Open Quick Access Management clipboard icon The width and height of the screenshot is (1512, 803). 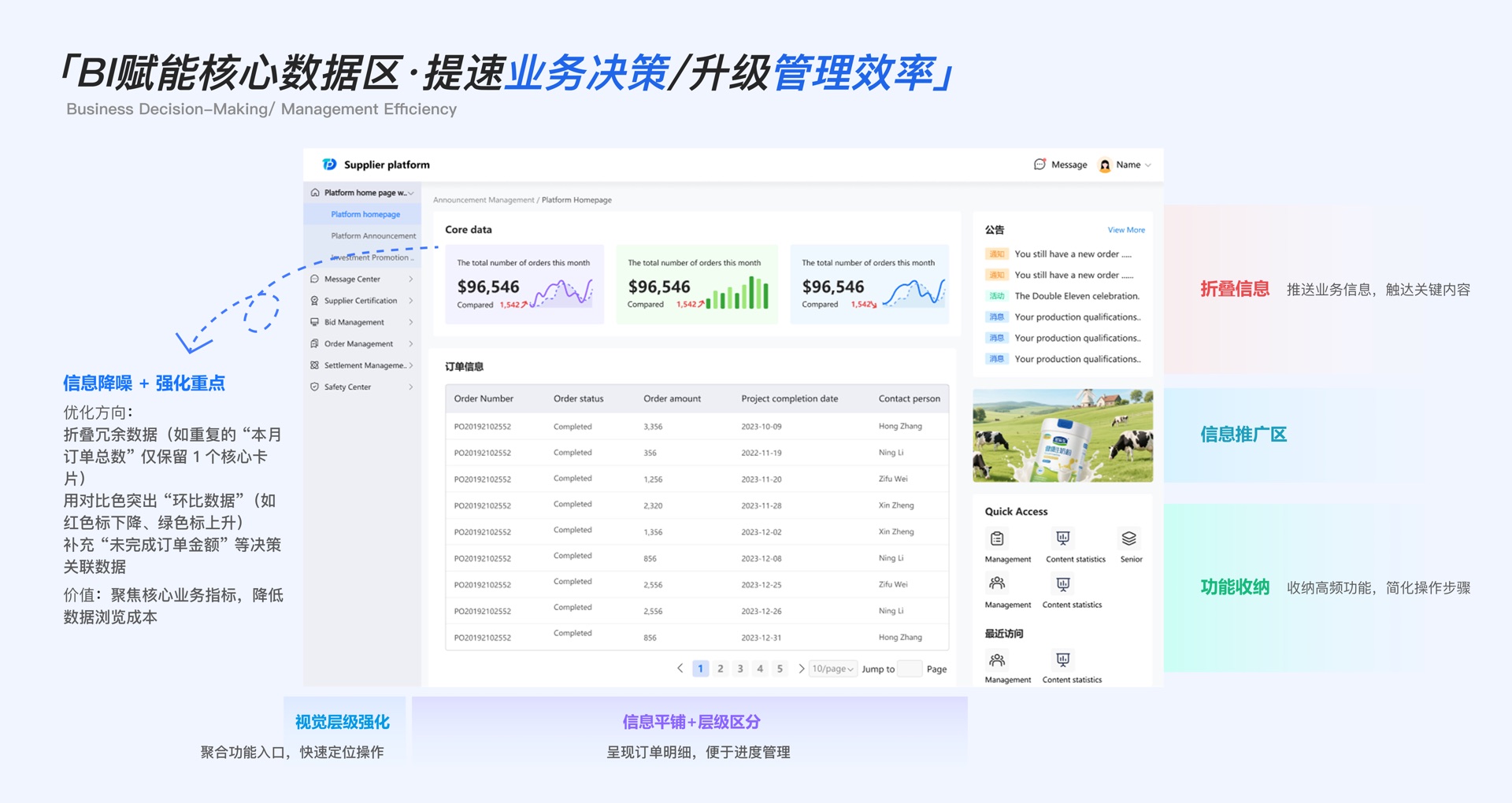coord(997,538)
